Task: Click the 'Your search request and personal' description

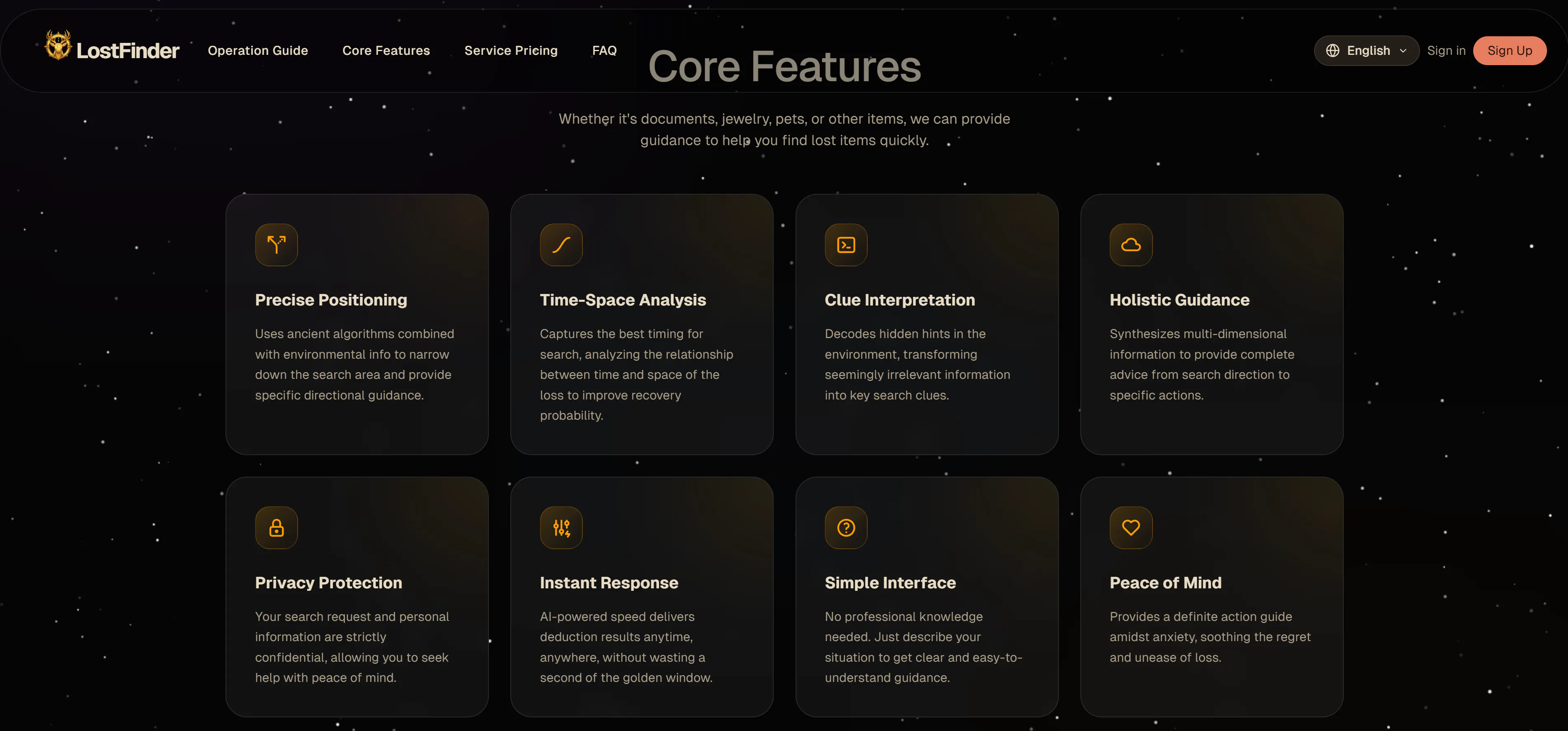Action: (352, 647)
